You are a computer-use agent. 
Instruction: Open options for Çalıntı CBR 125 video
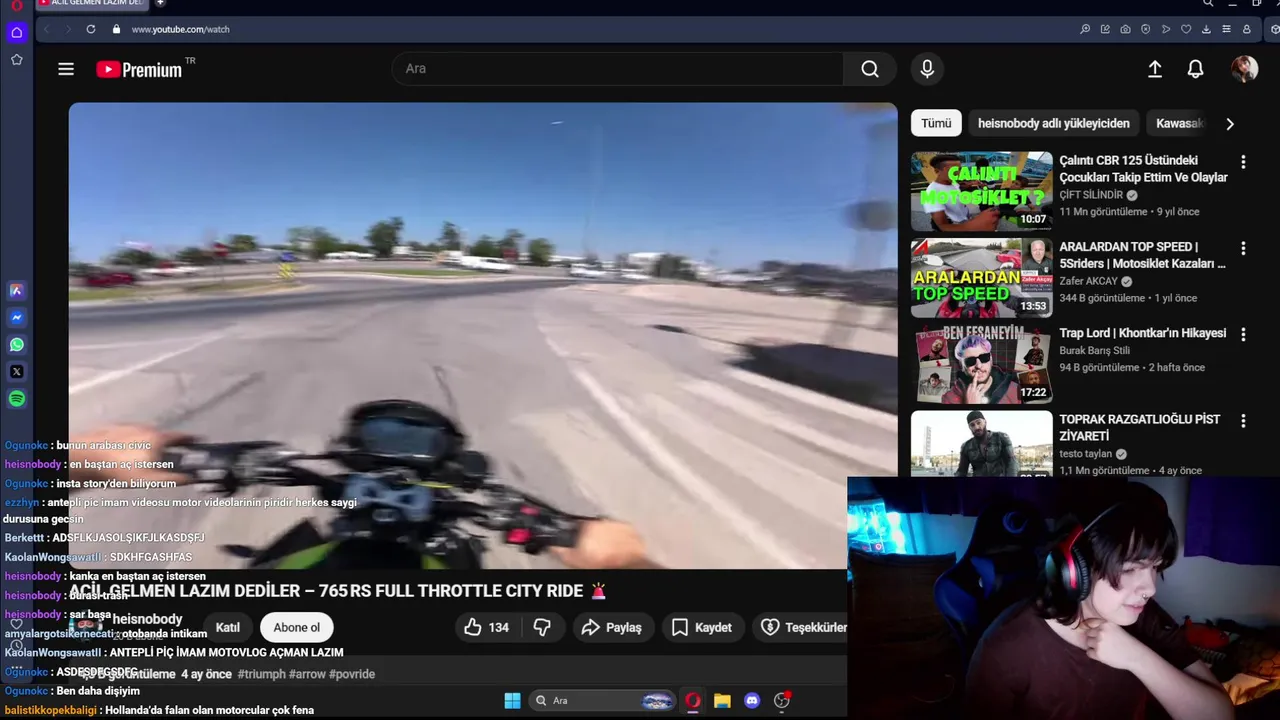1243,161
